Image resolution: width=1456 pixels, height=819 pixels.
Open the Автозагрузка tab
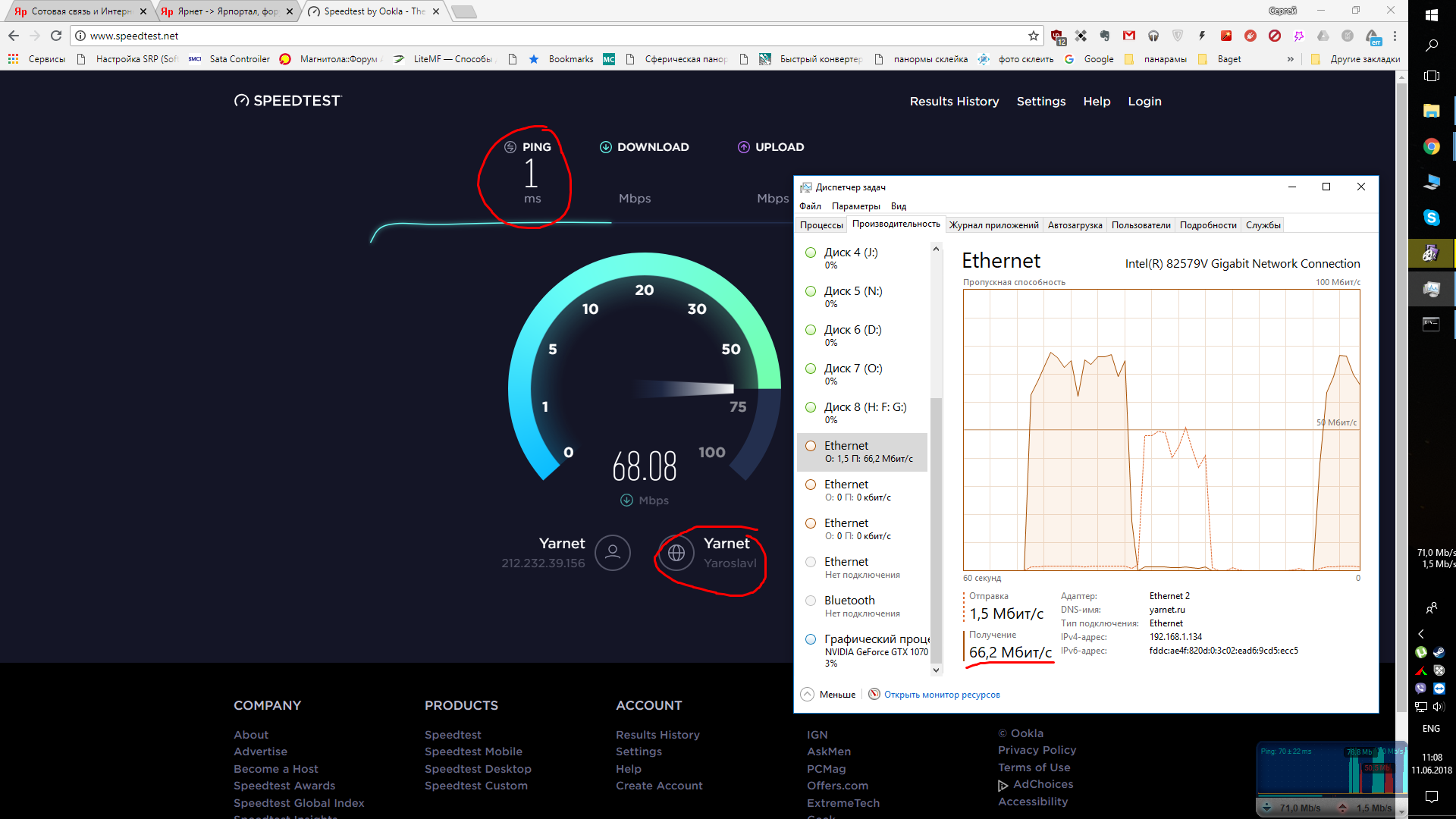pyautogui.click(x=1075, y=225)
